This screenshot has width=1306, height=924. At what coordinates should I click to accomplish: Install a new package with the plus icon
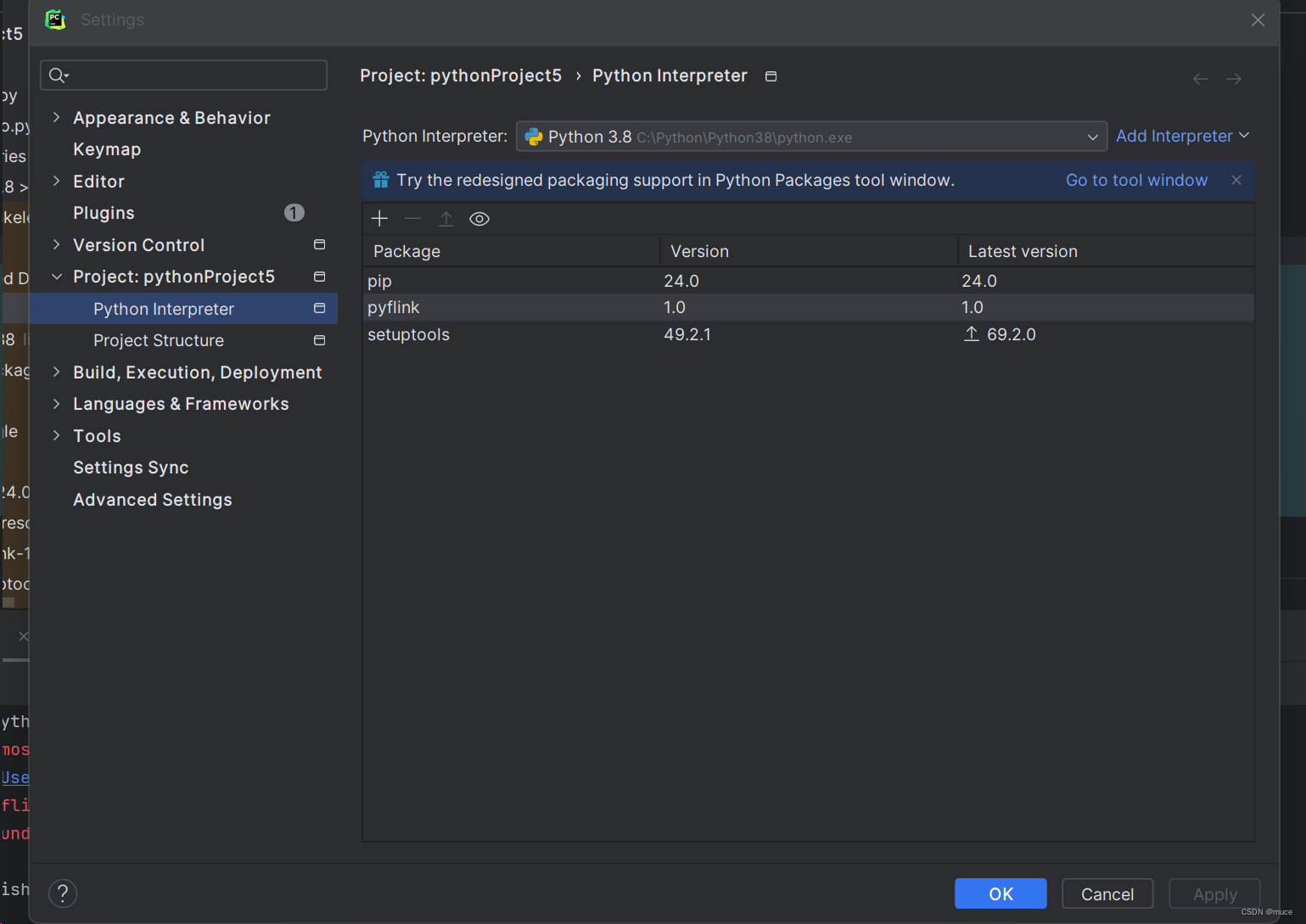pos(379,218)
